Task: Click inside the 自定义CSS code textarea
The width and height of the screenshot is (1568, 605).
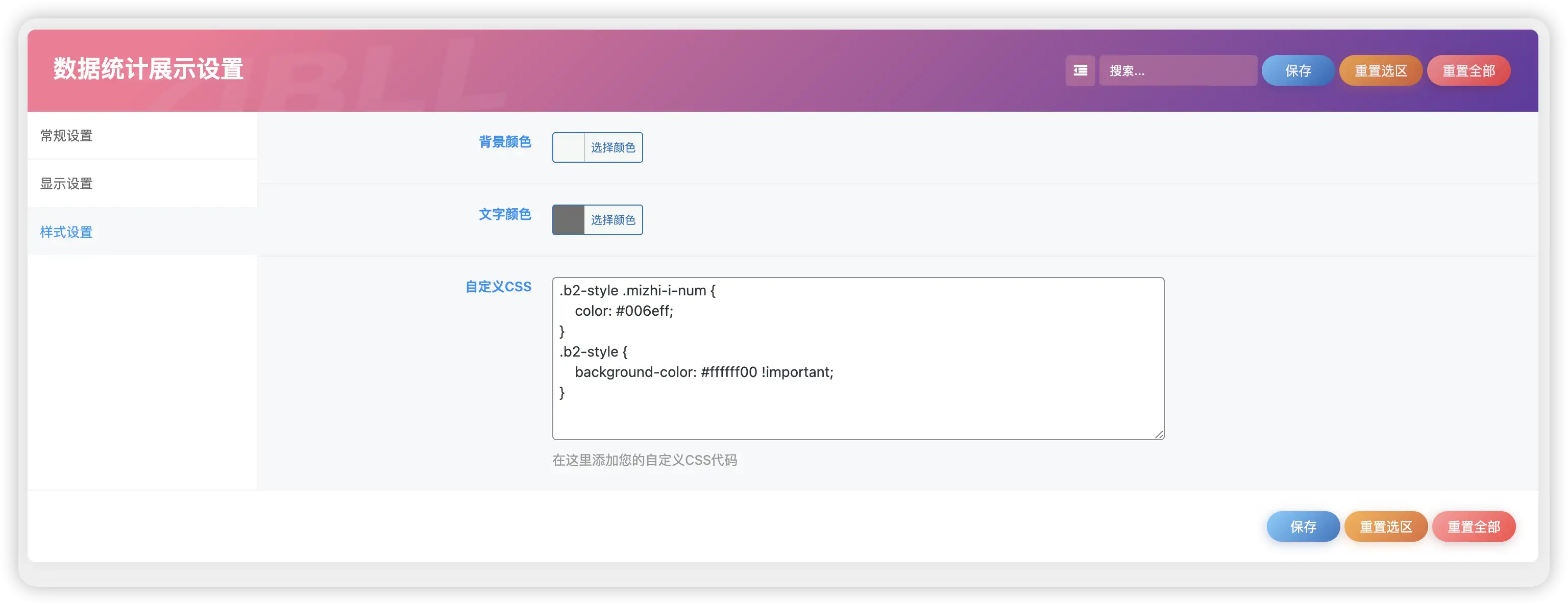Action: click(852, 359)
